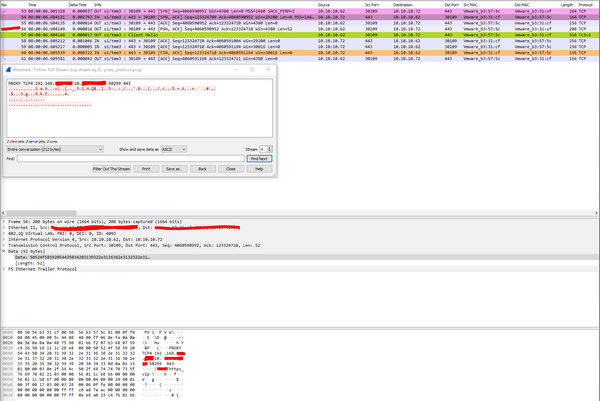Click the PROXY TCP4 line in stream content
Screen dimensions: 600x401
coord(69,83)
